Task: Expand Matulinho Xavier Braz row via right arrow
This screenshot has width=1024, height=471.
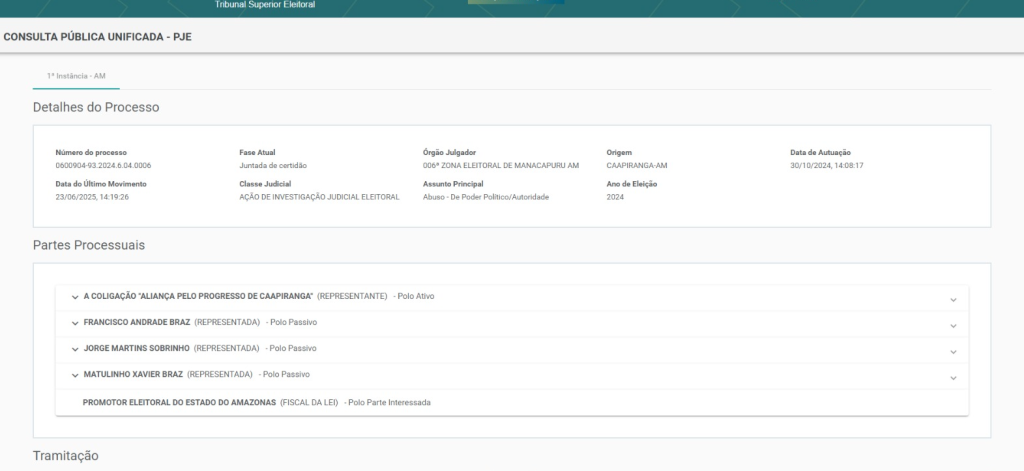Action: (953, 377)
